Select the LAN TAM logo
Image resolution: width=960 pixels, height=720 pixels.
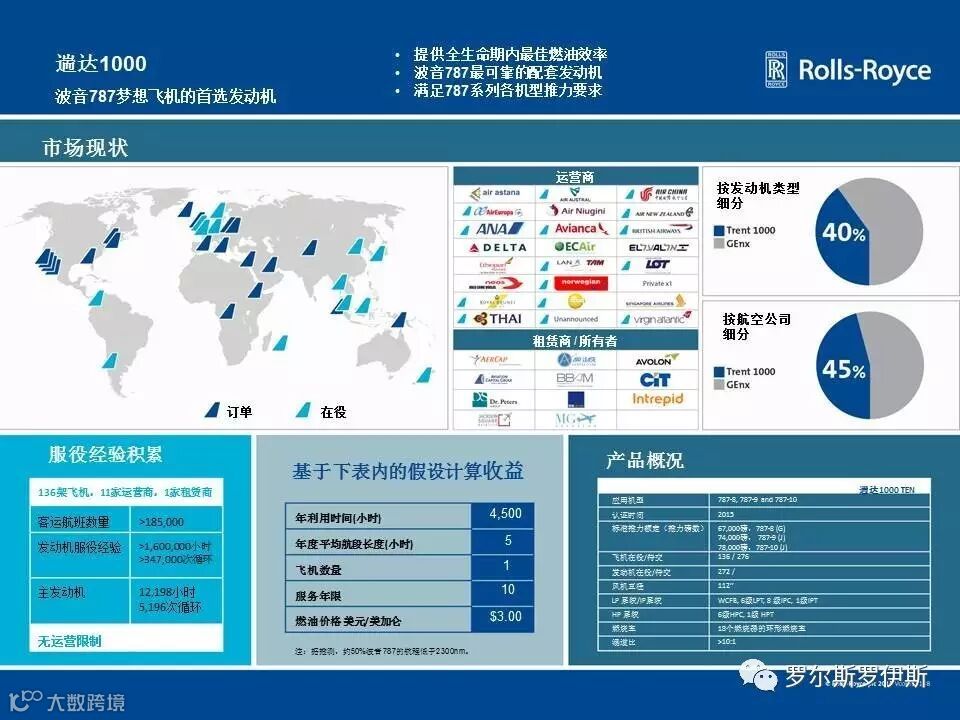(580, 263)
